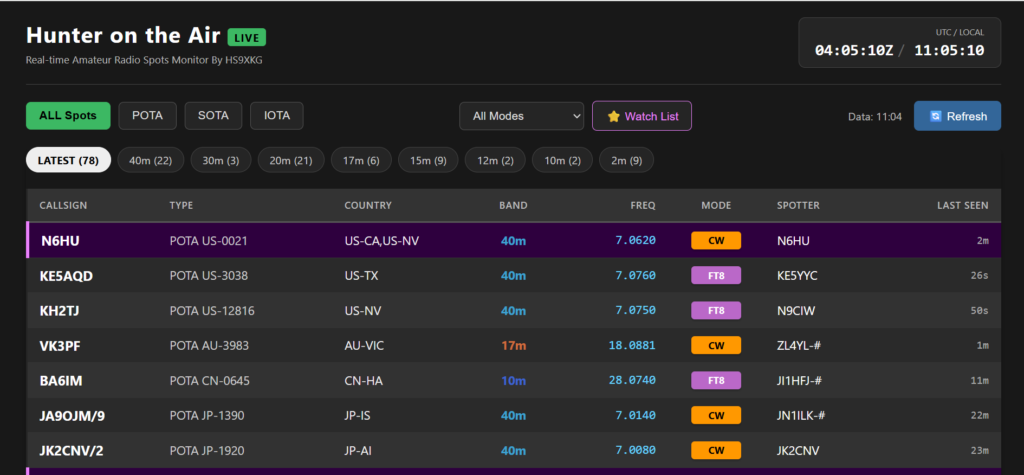Select the IOTA spots filter
This screenshot has height=475, width=1024.
point(277,115)
